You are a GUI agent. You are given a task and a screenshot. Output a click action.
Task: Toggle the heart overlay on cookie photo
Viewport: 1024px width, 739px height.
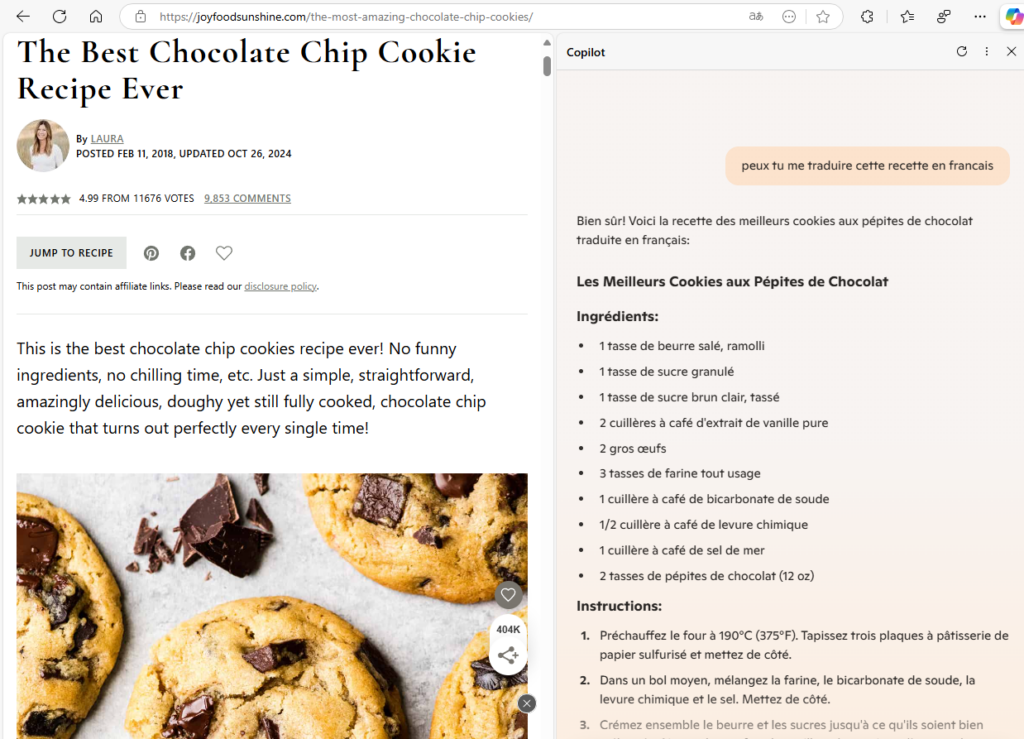tap(508, 595)
